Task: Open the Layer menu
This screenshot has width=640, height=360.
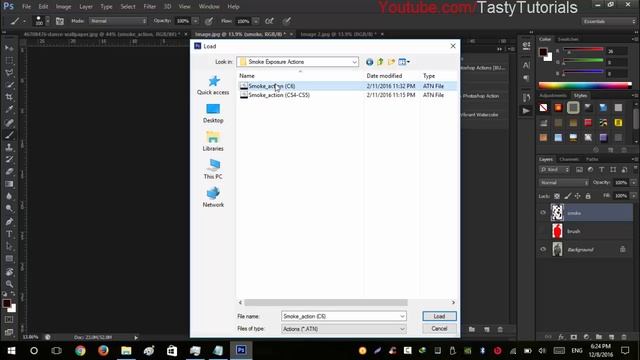Action: point(86,7)
